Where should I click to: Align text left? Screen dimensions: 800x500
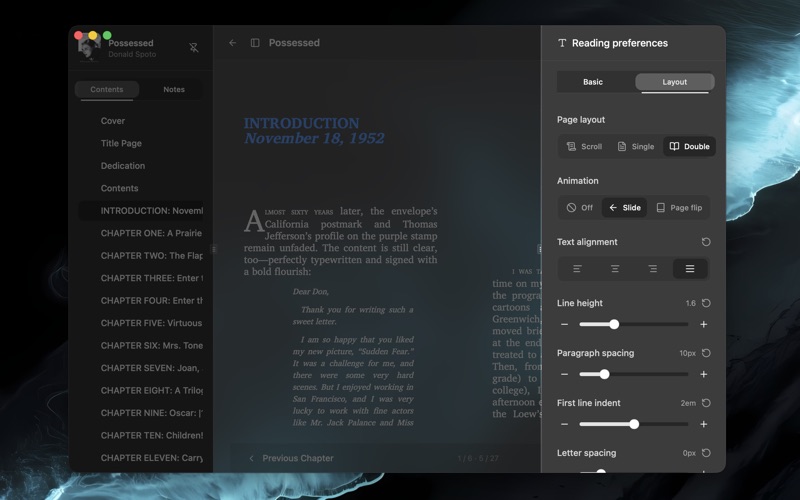[577, 269]
